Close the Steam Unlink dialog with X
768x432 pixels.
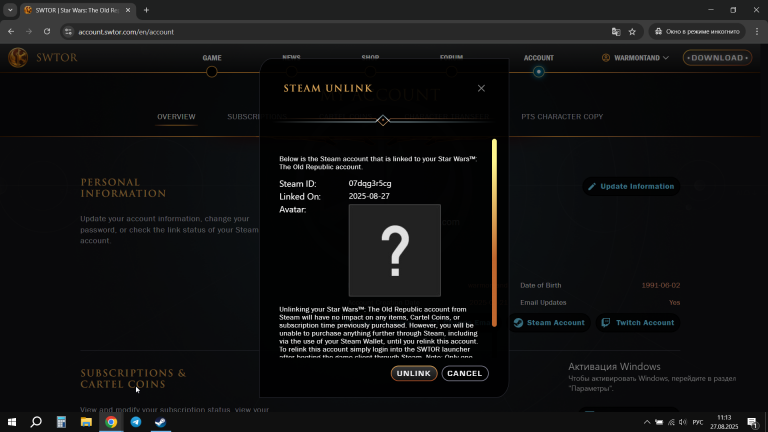click(481, 88)
